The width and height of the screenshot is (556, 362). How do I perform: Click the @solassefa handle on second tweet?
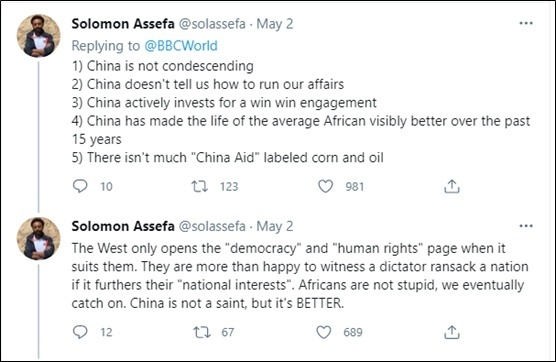click(212, 226)
